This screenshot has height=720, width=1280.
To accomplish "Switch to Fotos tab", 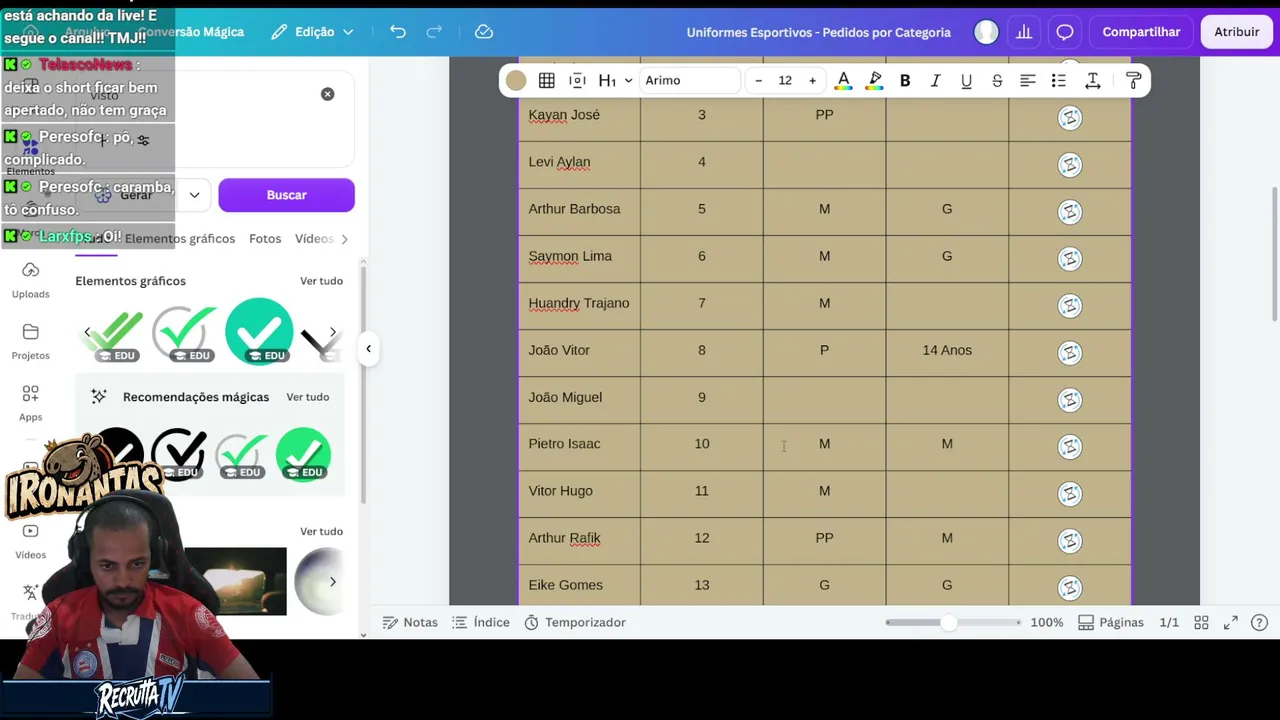I will (x=265, y=239).
